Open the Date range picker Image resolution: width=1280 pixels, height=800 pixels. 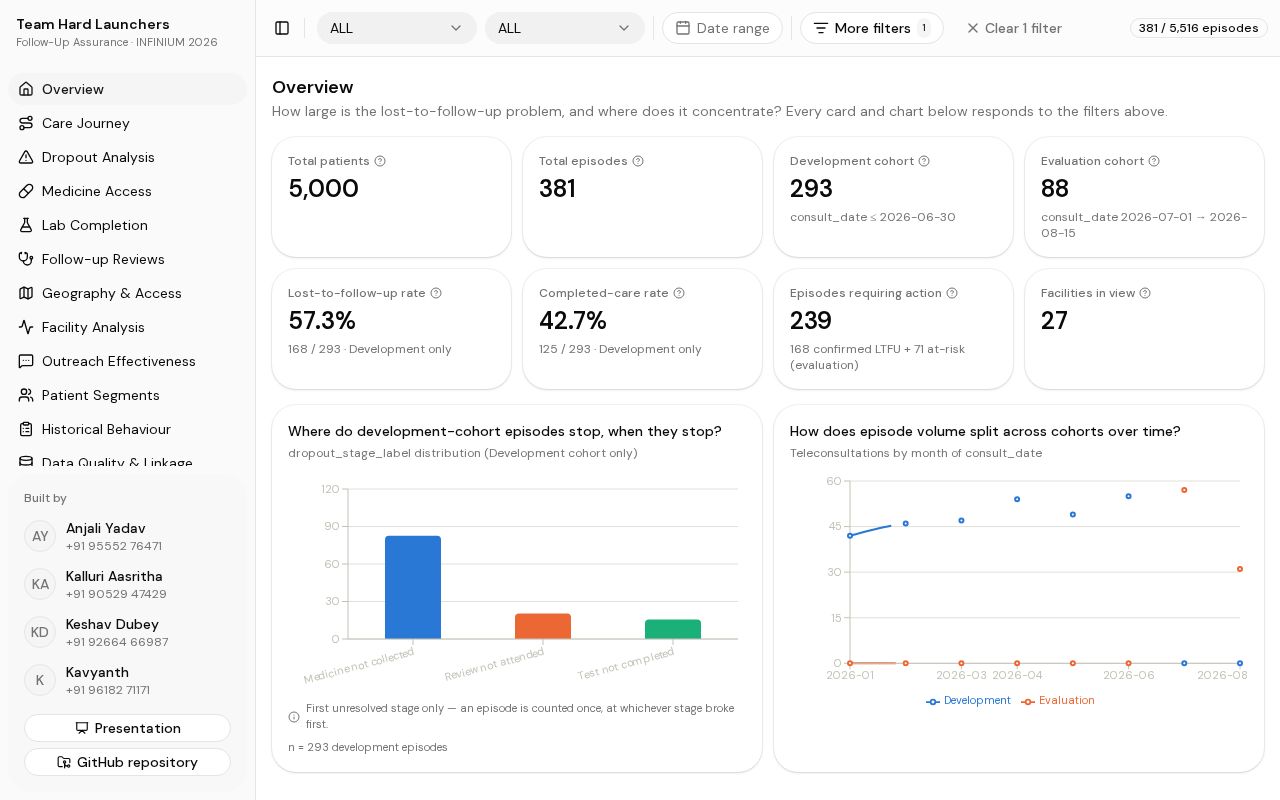click(722, 28)
